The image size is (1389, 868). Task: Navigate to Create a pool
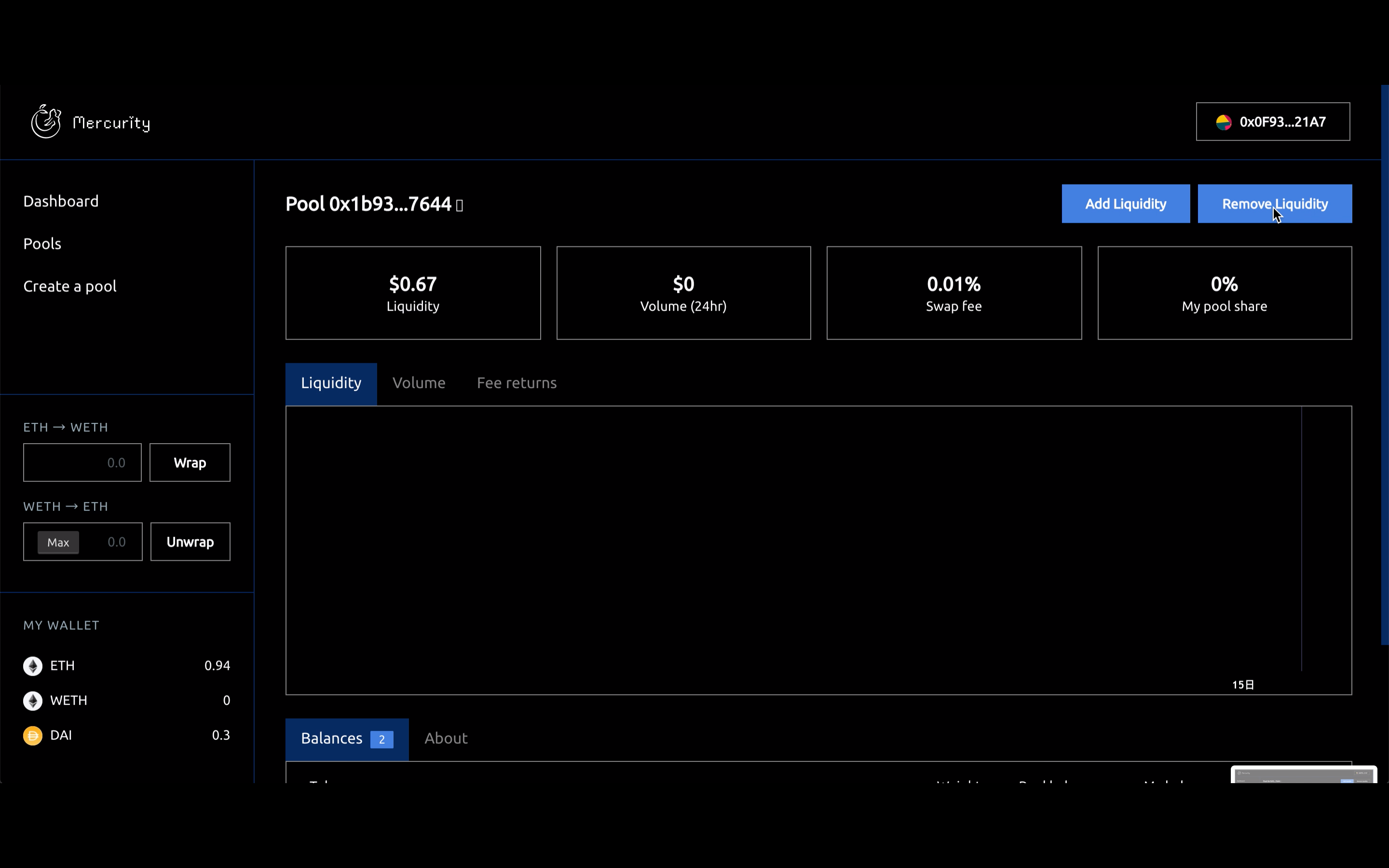[69, 286]
